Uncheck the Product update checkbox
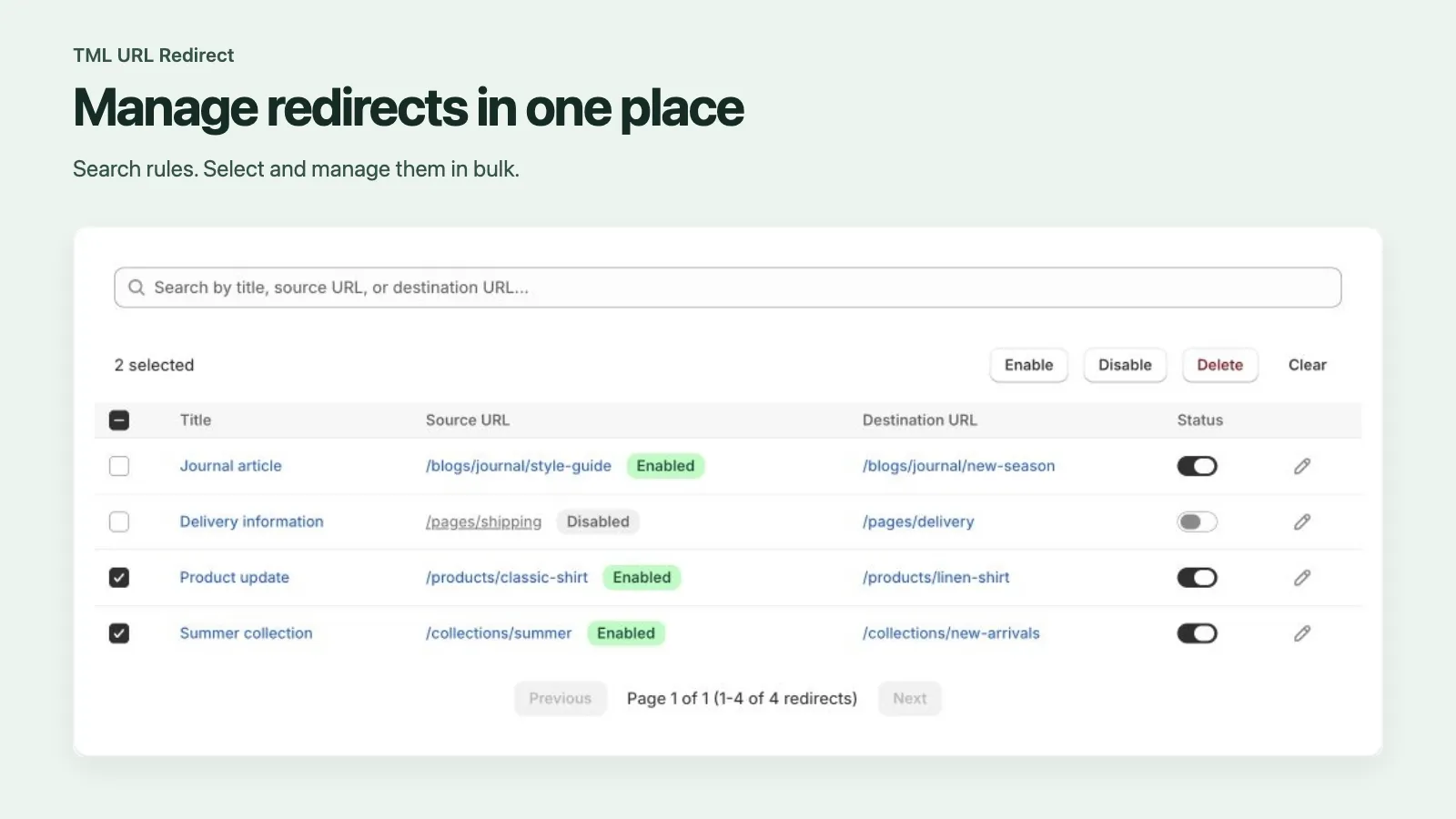This screenshot has width=1456, height=819. tap(119, 577)
